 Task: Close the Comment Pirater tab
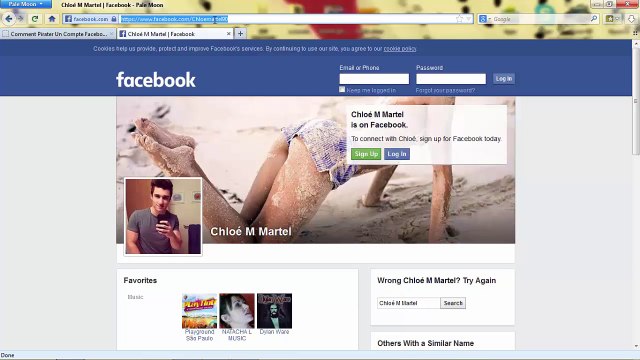point(111,34)
